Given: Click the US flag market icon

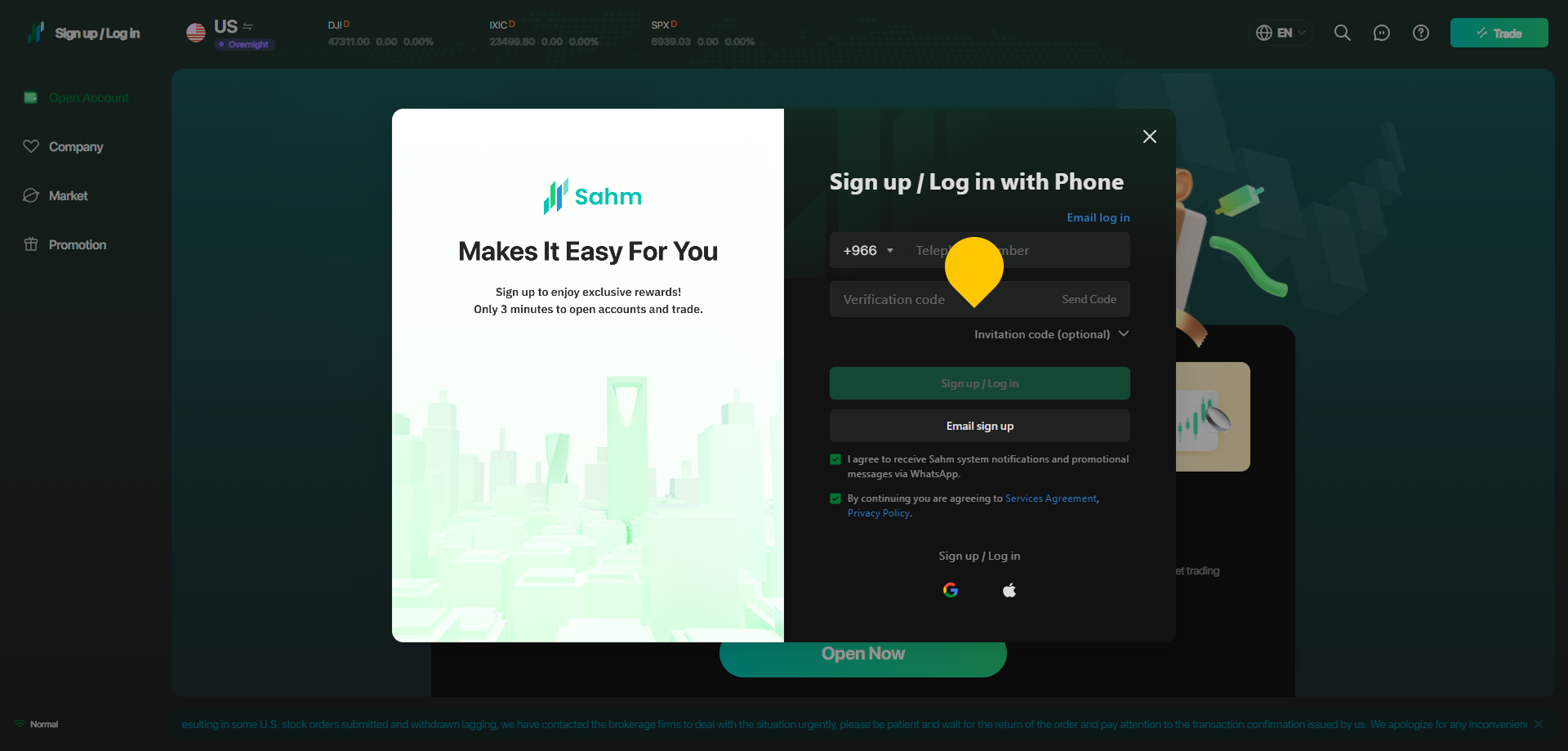Looking at the screenshot, I should [196, 33].
